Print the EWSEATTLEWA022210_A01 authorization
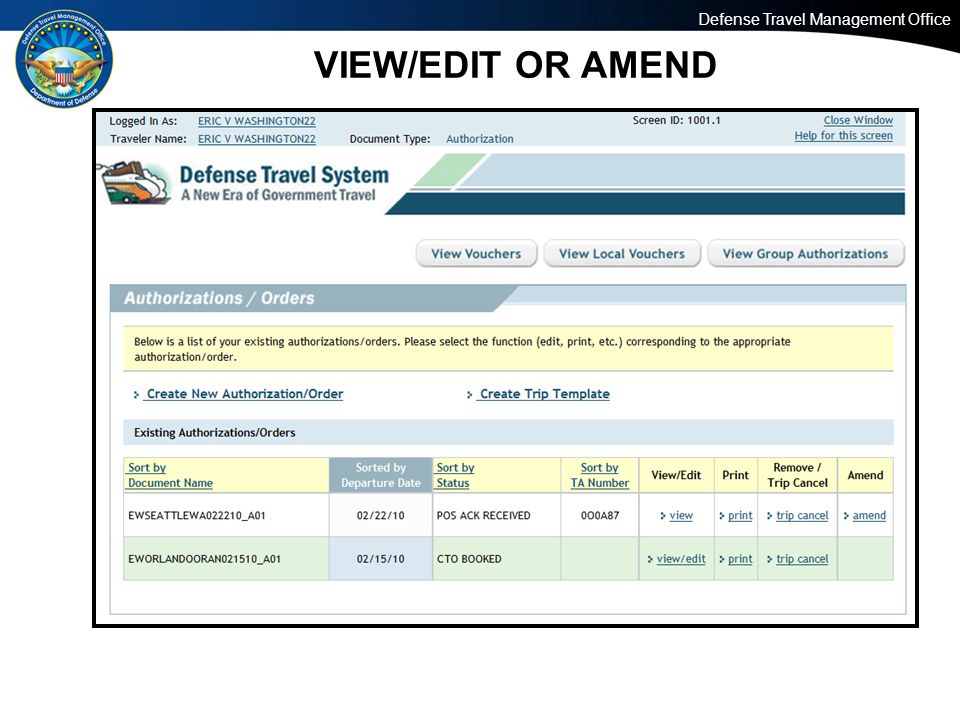Image resolution: width=960 pixels, height=720 pixels. (x=740, y=516)
